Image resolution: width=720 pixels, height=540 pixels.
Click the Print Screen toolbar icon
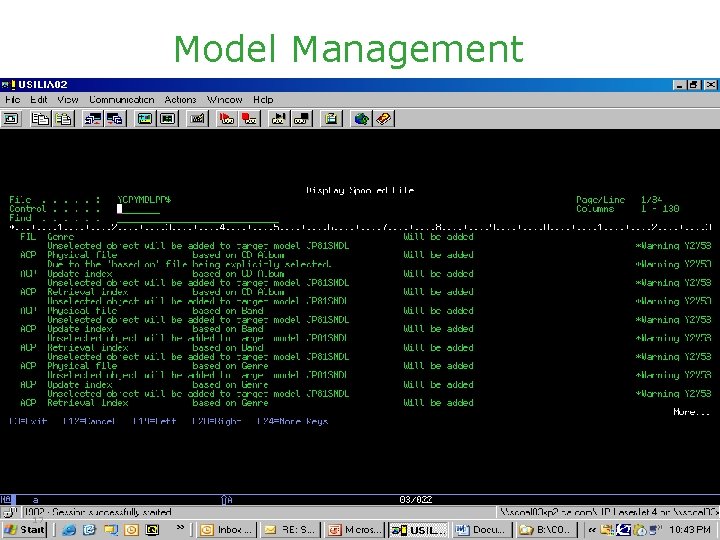click(x=11, y=119)
